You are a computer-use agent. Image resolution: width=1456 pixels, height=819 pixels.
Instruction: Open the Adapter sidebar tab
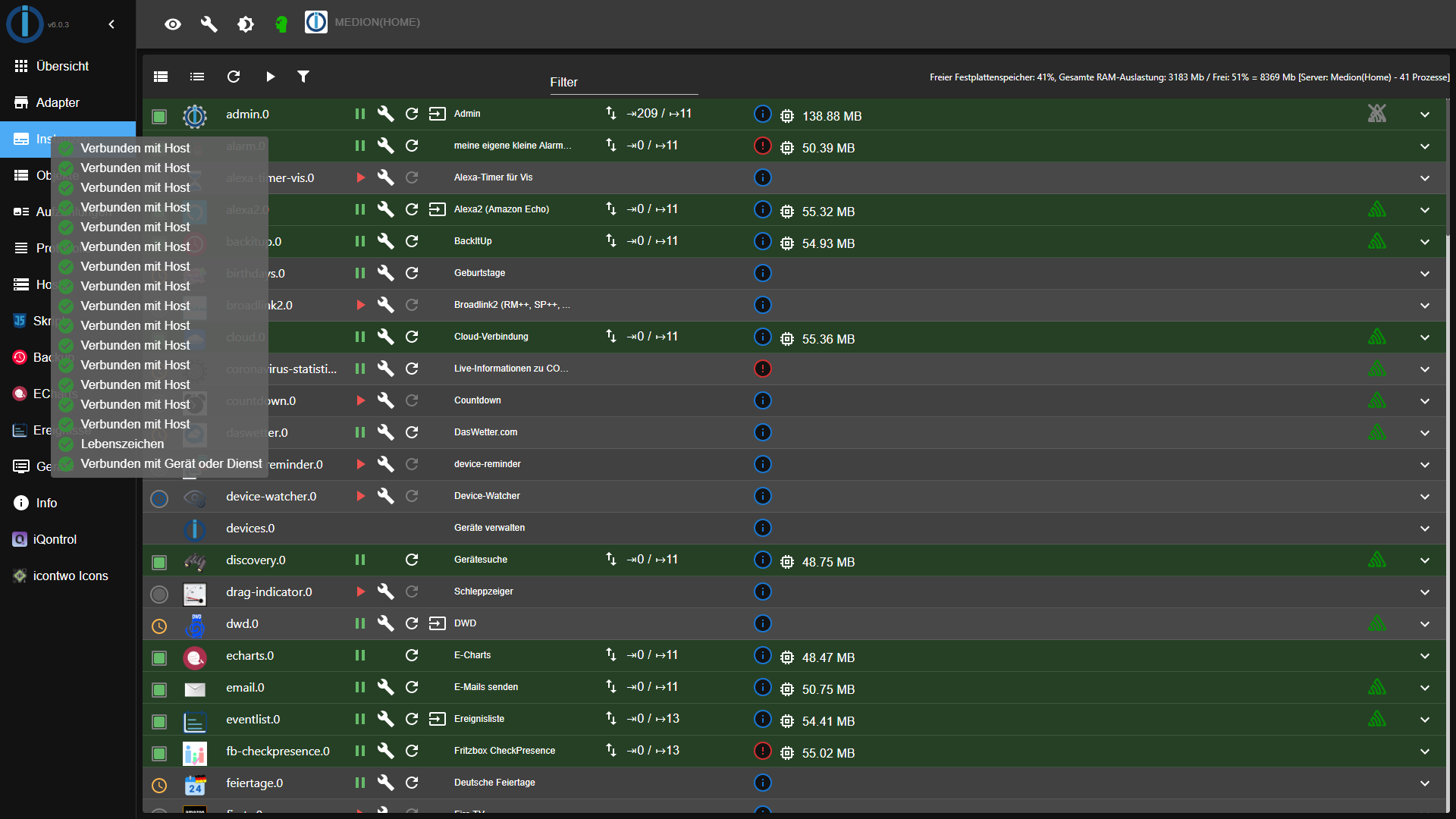click(68, 102)
